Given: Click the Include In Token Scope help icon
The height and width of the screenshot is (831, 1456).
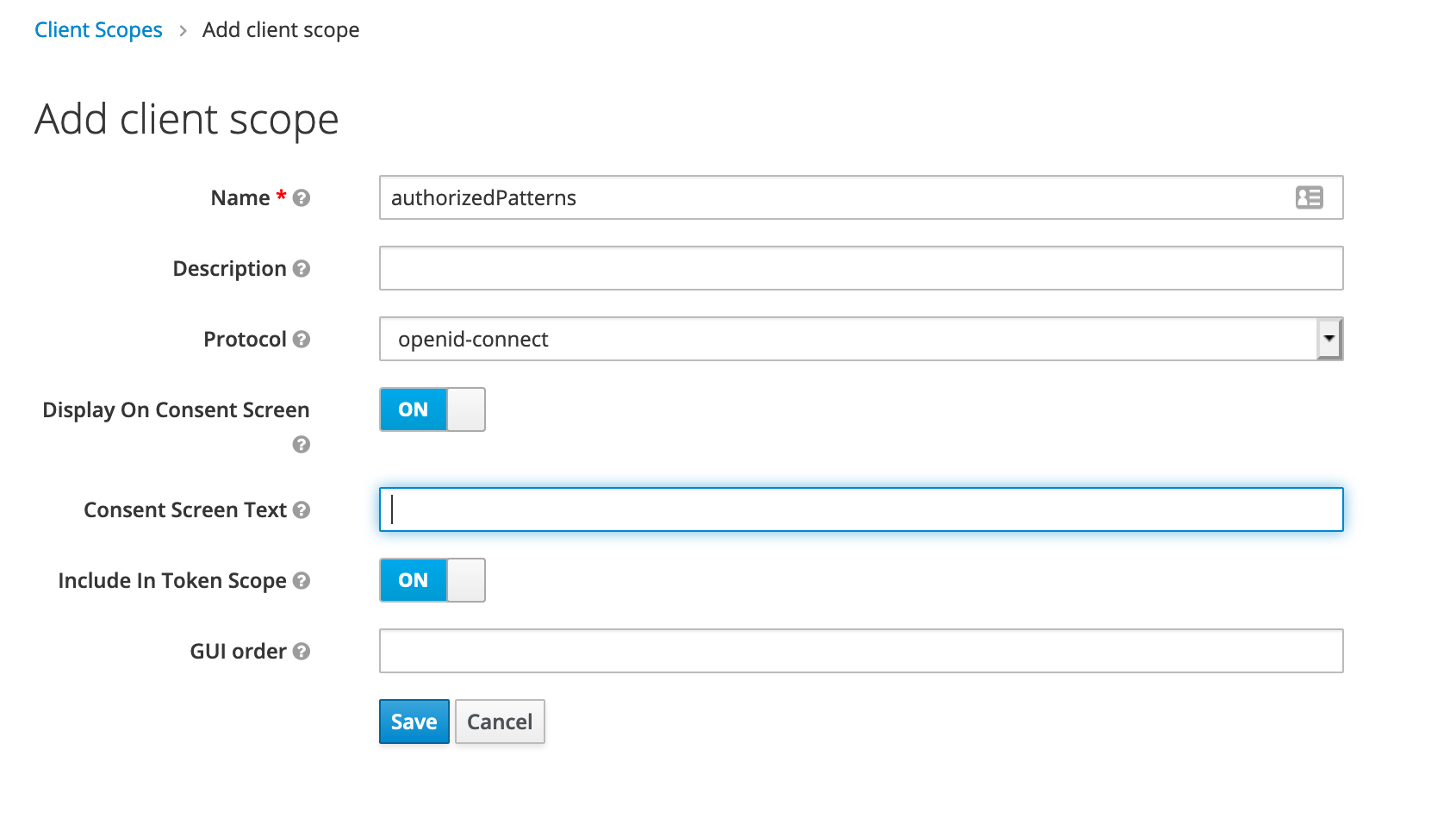Looking at the screenshot, I should click(x=302, y=581).
